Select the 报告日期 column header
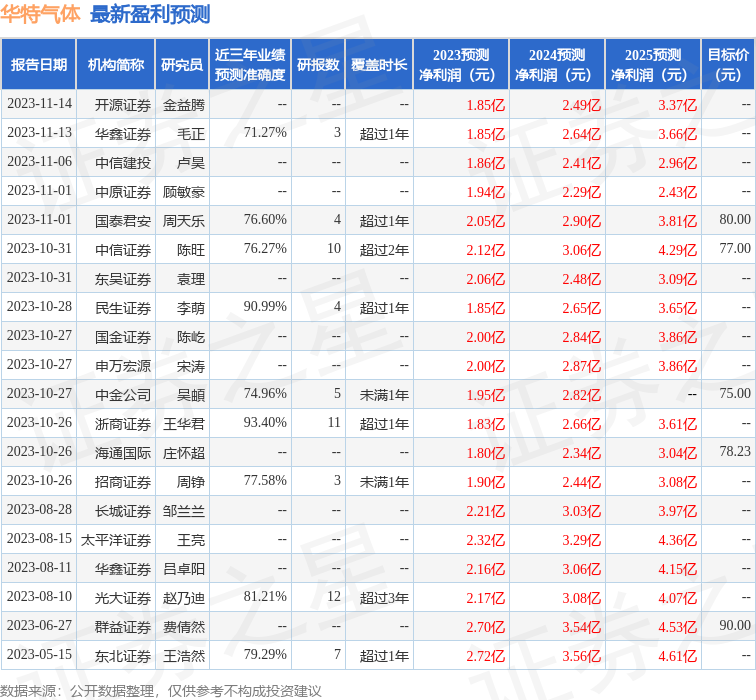Screen dimensions: 756x700 pyautogui.click(x=39, y=65)
